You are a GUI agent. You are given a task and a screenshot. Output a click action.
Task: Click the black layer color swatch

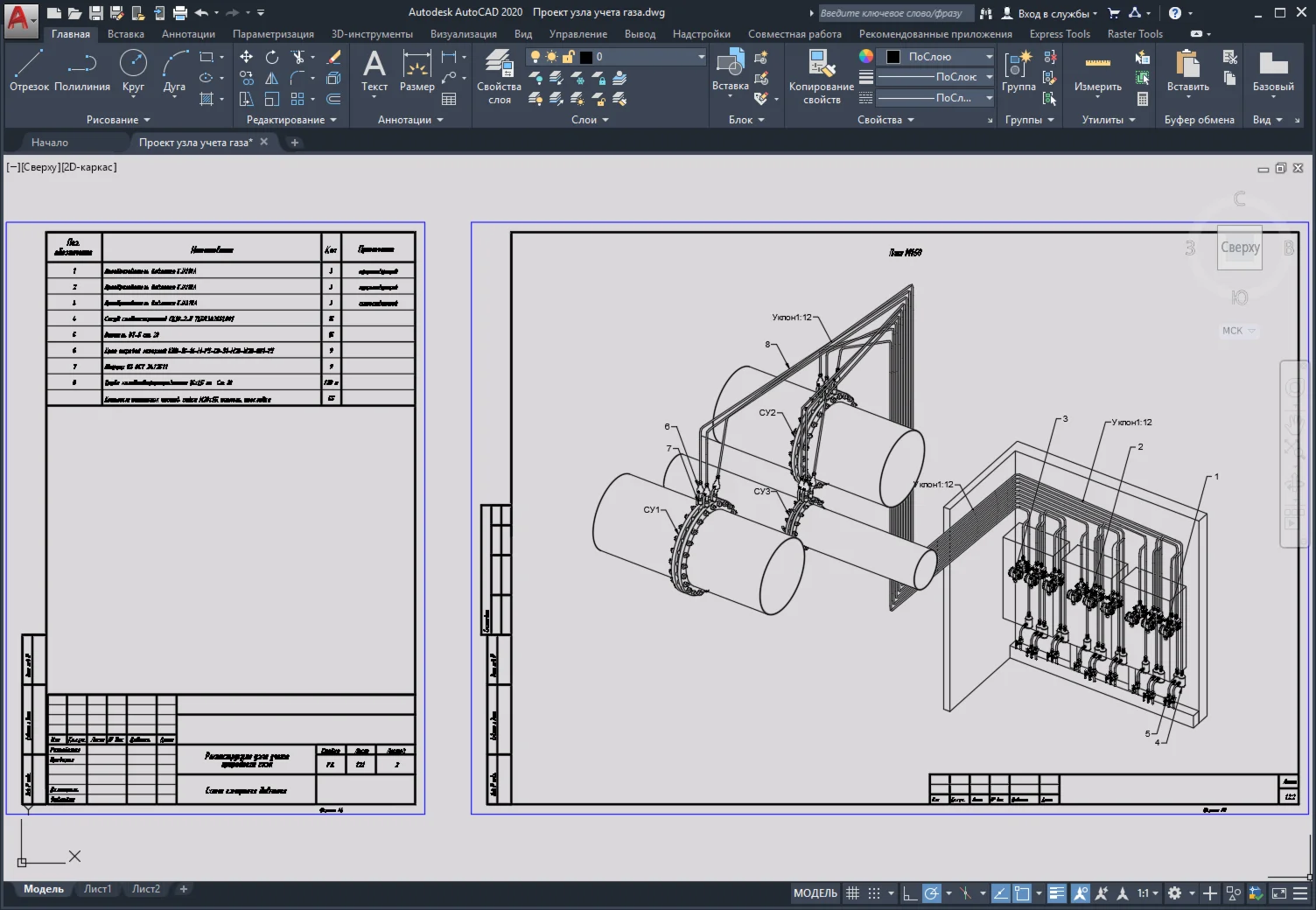(586, 57)
